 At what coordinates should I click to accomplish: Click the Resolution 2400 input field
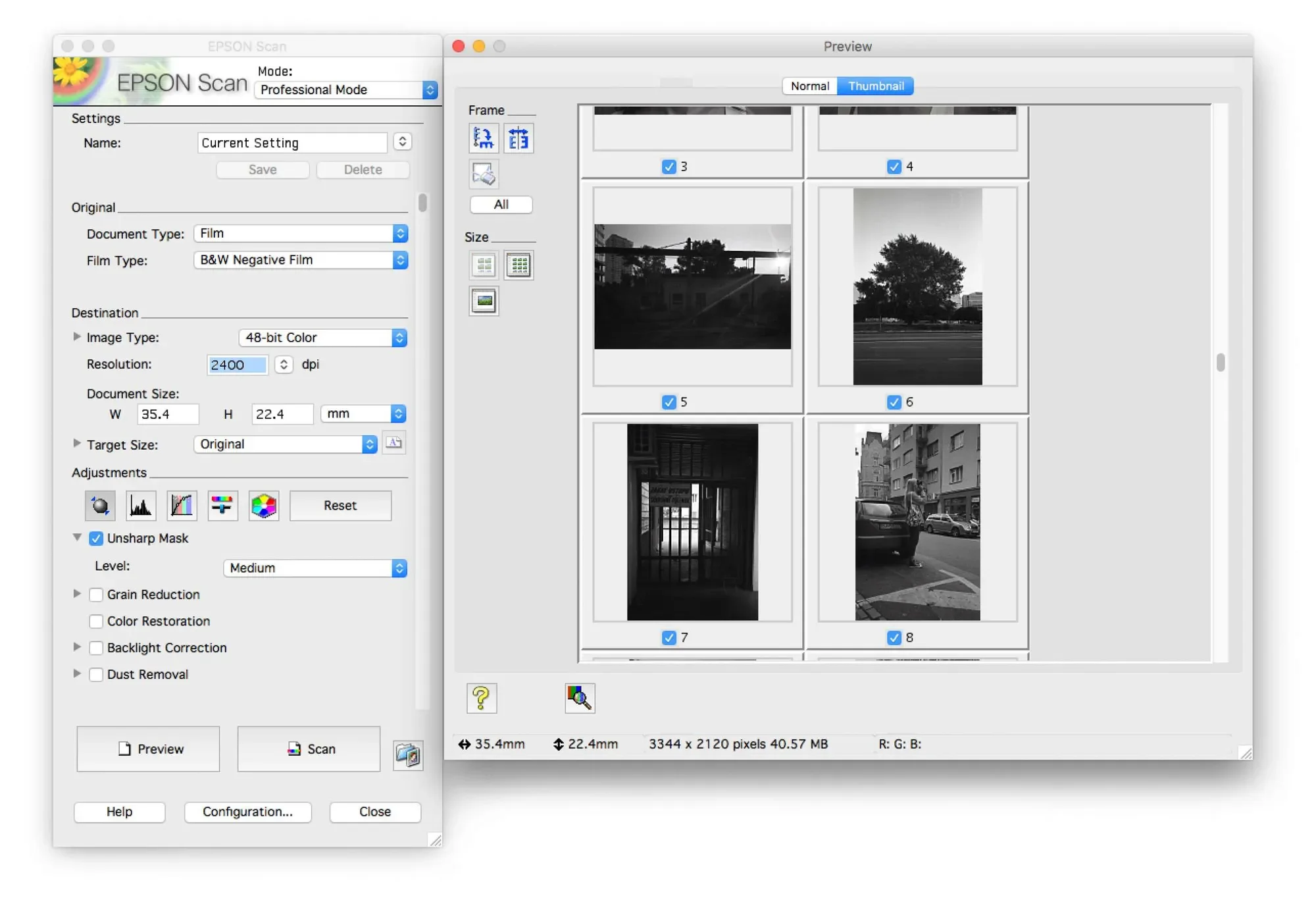(x=237, y=365)
